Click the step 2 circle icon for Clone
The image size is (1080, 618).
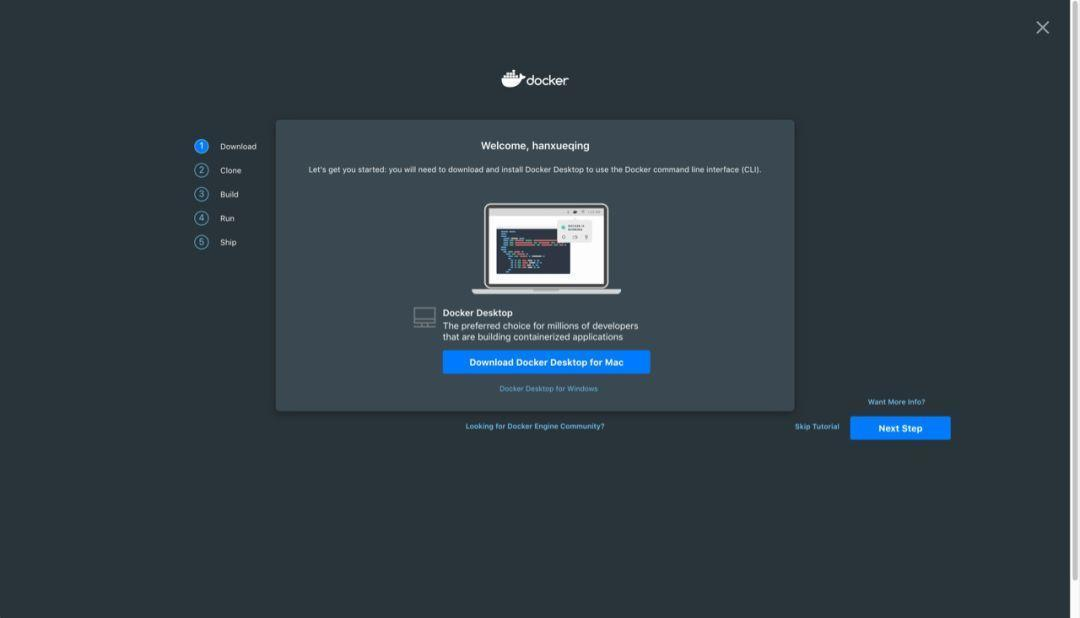click(x=201, y=170)
